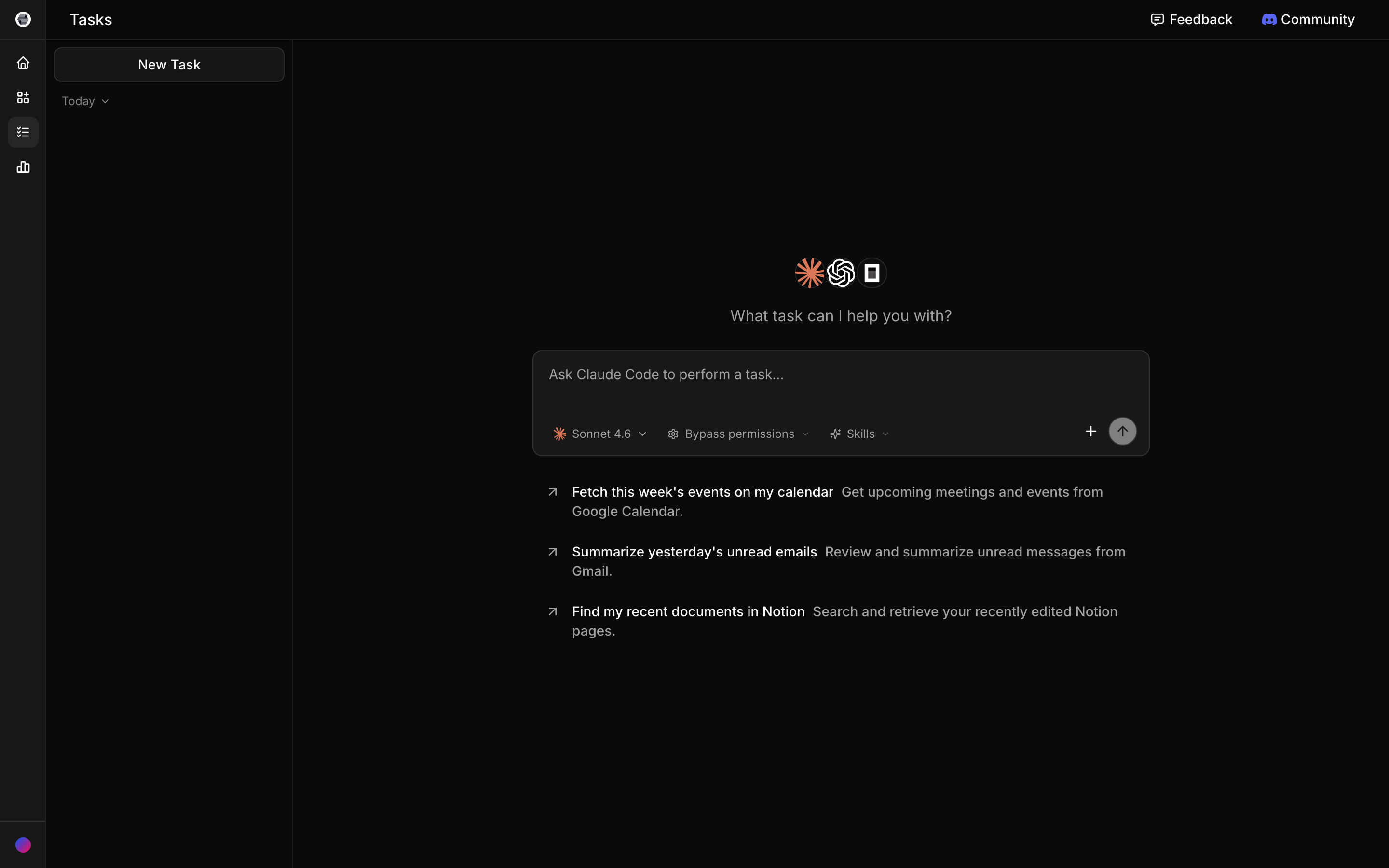Select the third square agent icon
The width and height of the screenshot is (1389, 868).
[x=872, y=272]
